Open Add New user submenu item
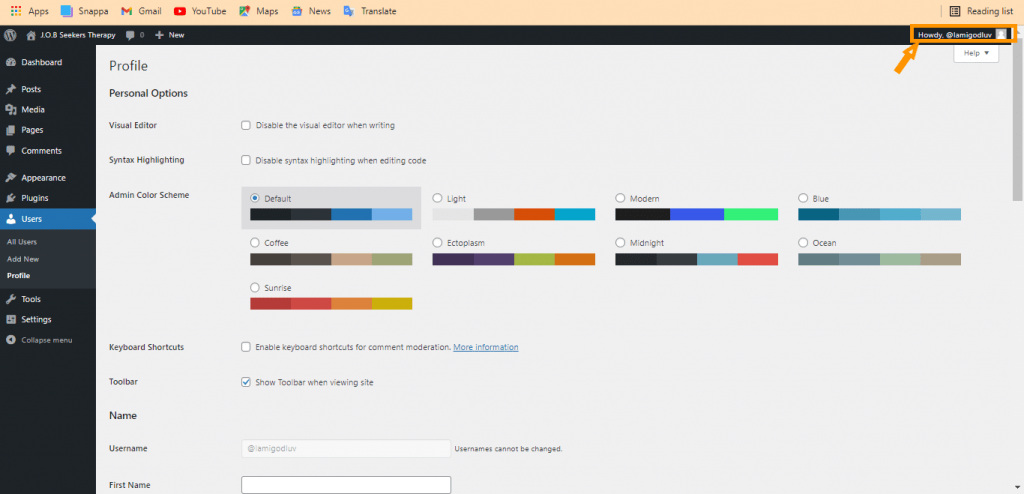Image resolution: width=1024 pixels, height=494 pixels. [x=23, y=259]
